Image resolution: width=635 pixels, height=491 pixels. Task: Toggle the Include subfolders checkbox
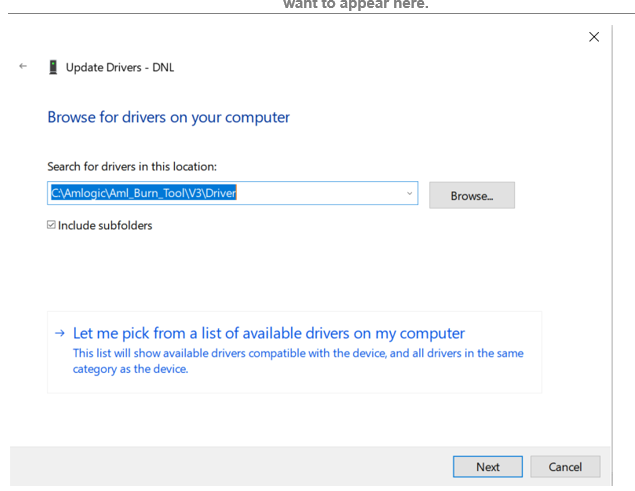click(52, 225)
